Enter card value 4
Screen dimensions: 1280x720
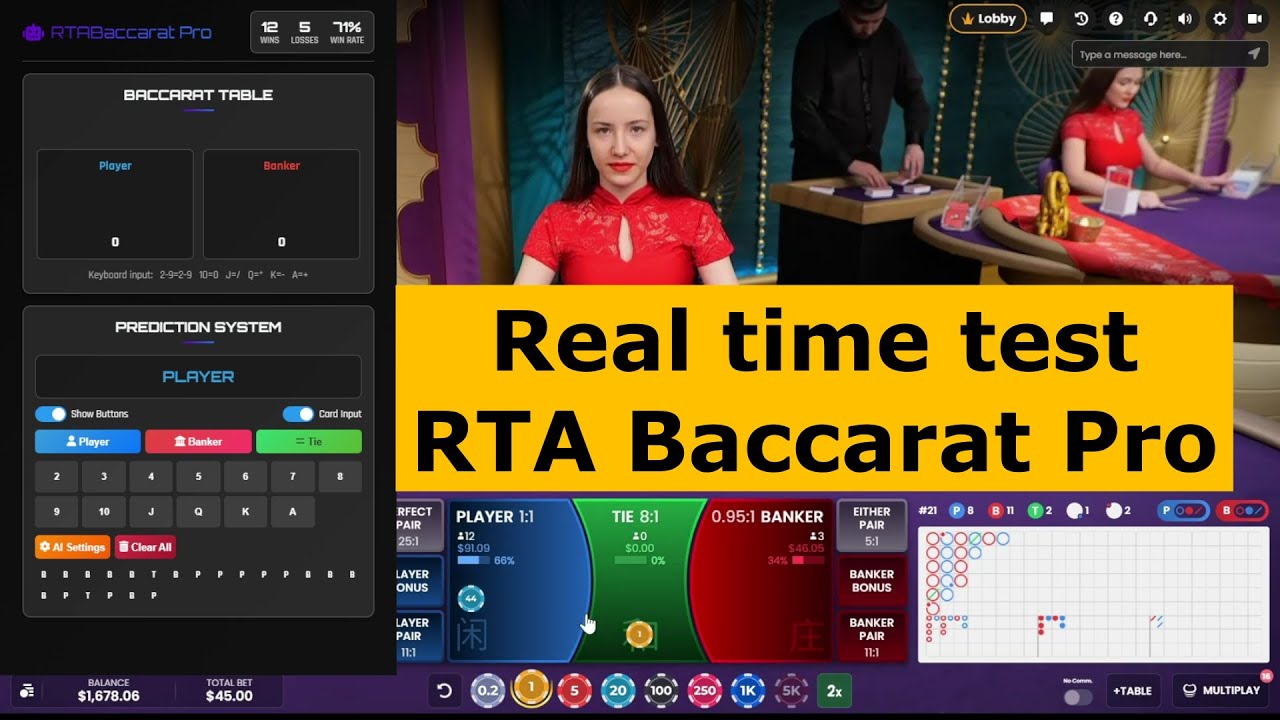click(x=151, y=477)
